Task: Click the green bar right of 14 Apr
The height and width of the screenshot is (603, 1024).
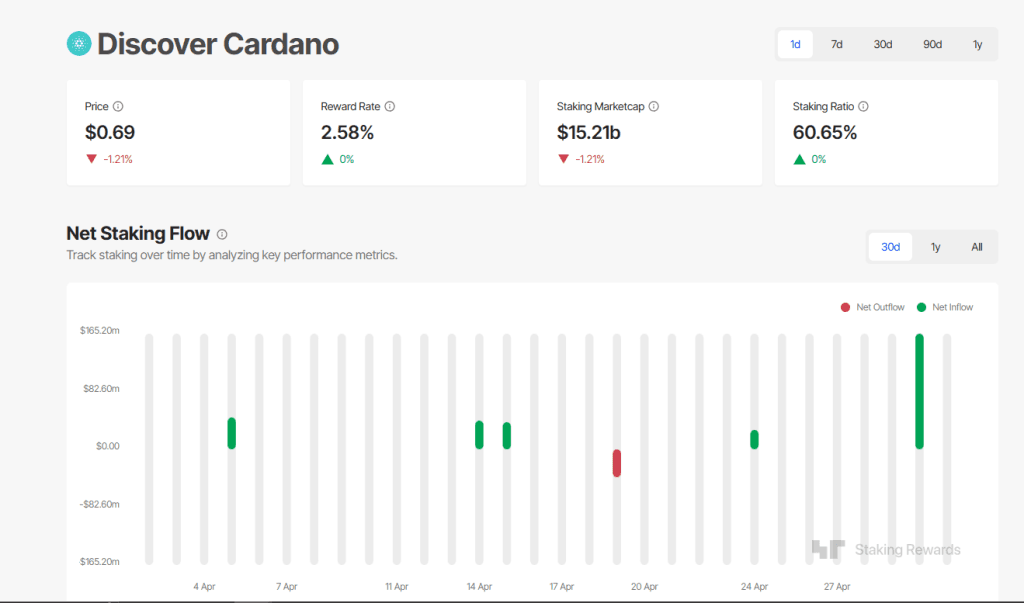Action: [507, 436]
